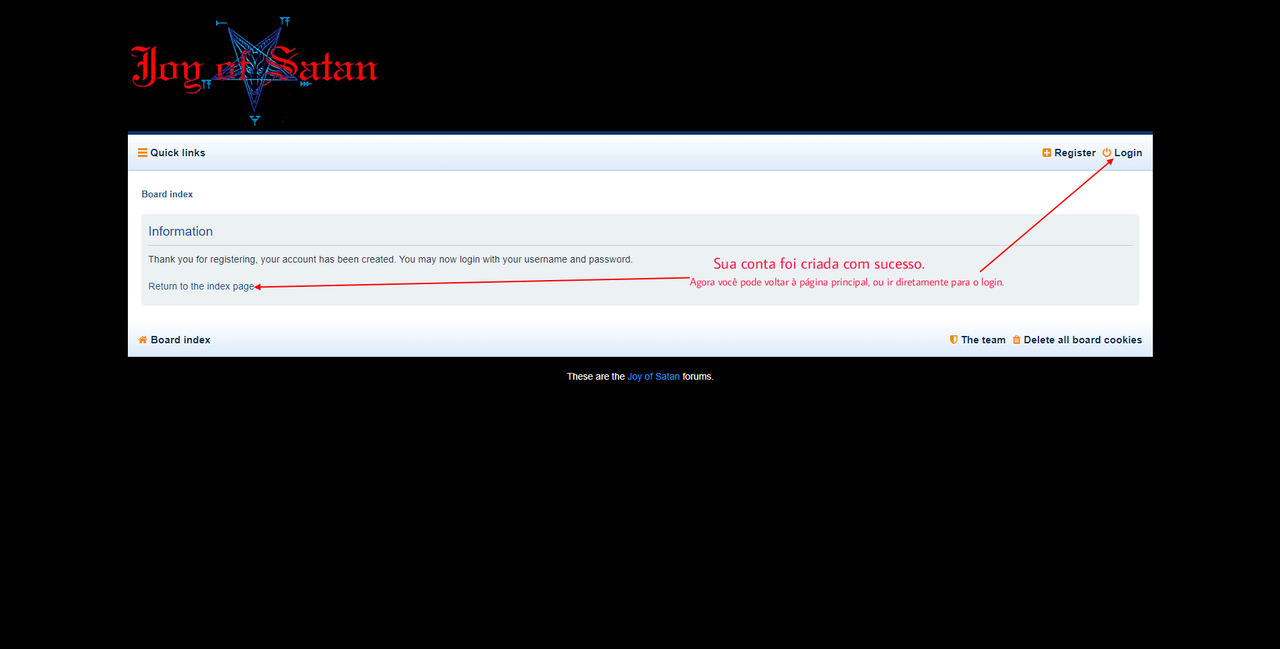The image size is (1280, 649).
Task: Click the shield icon beside The team
Action: tap(954, 340)
